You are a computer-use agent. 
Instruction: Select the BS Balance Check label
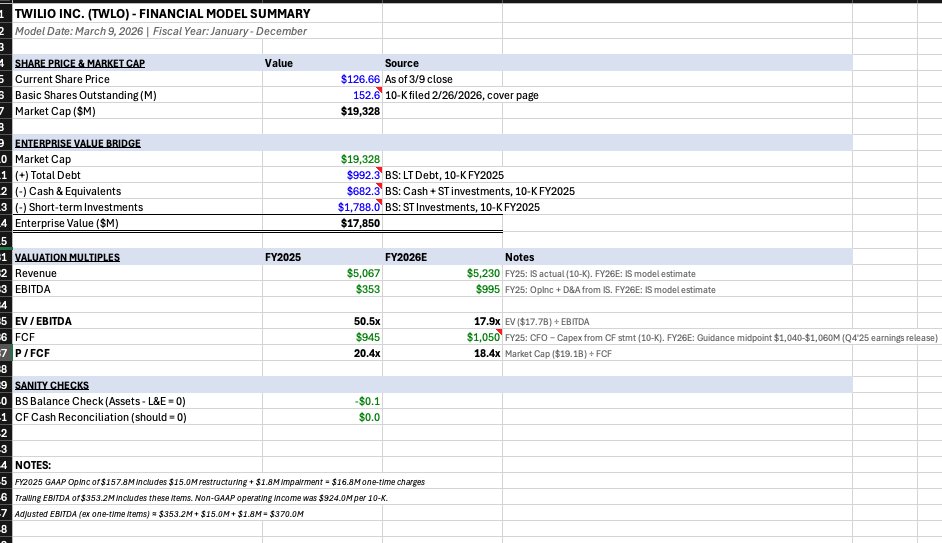(100, 401)
